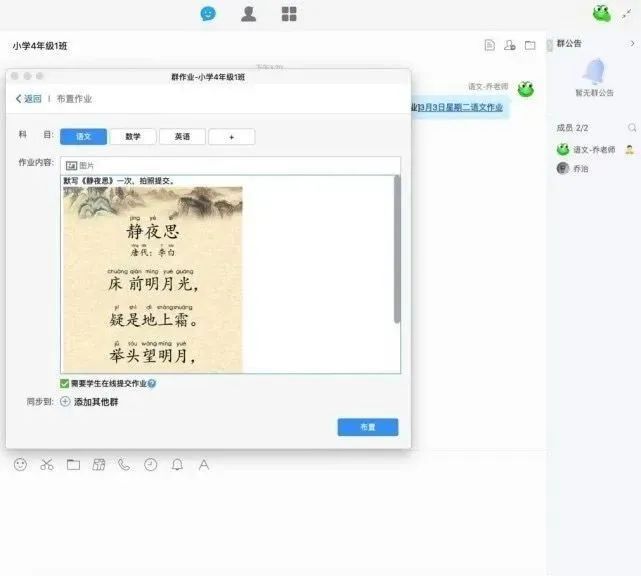
Task: Start a voice call with phone icon
Action: (124, 465)
